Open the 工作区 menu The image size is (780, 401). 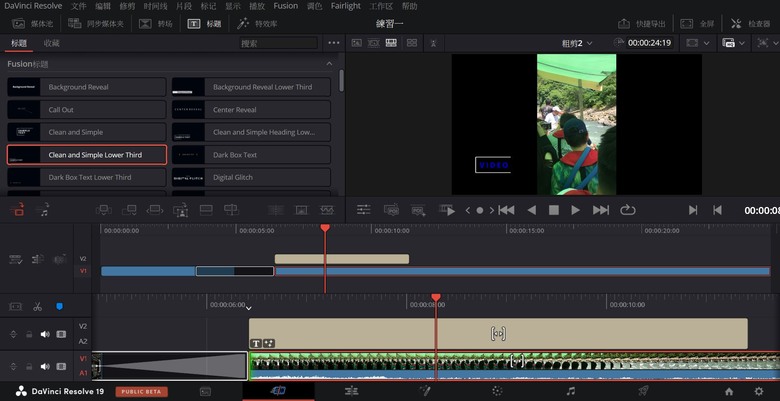click(x=381, y=6)
